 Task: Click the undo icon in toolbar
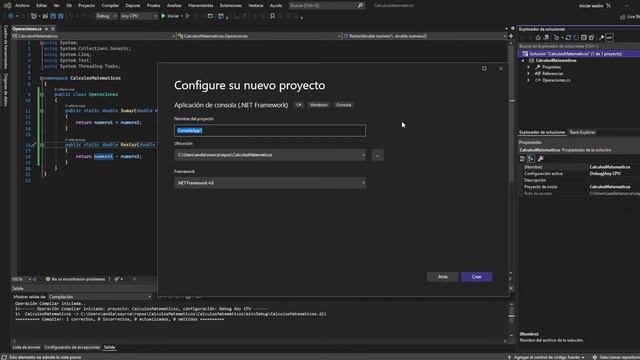(71, 16)
